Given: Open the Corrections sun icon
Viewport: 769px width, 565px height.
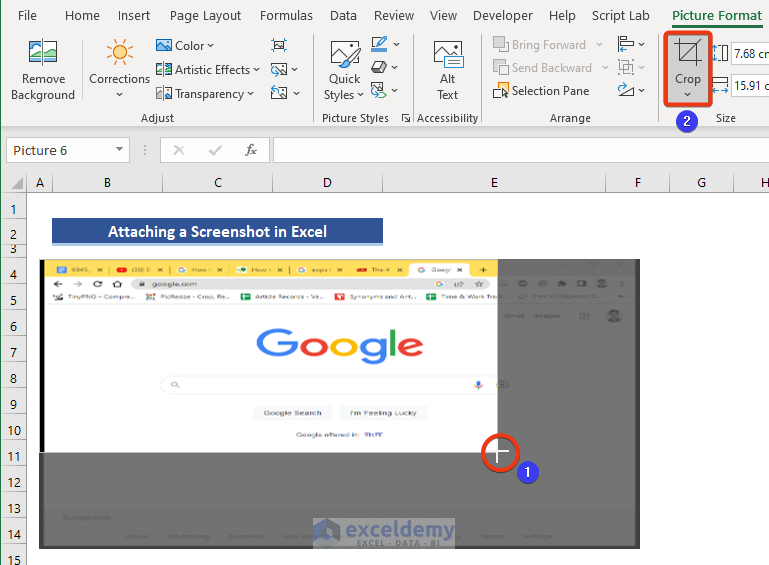Looking at the screenshot, I should tap(119, 51).
